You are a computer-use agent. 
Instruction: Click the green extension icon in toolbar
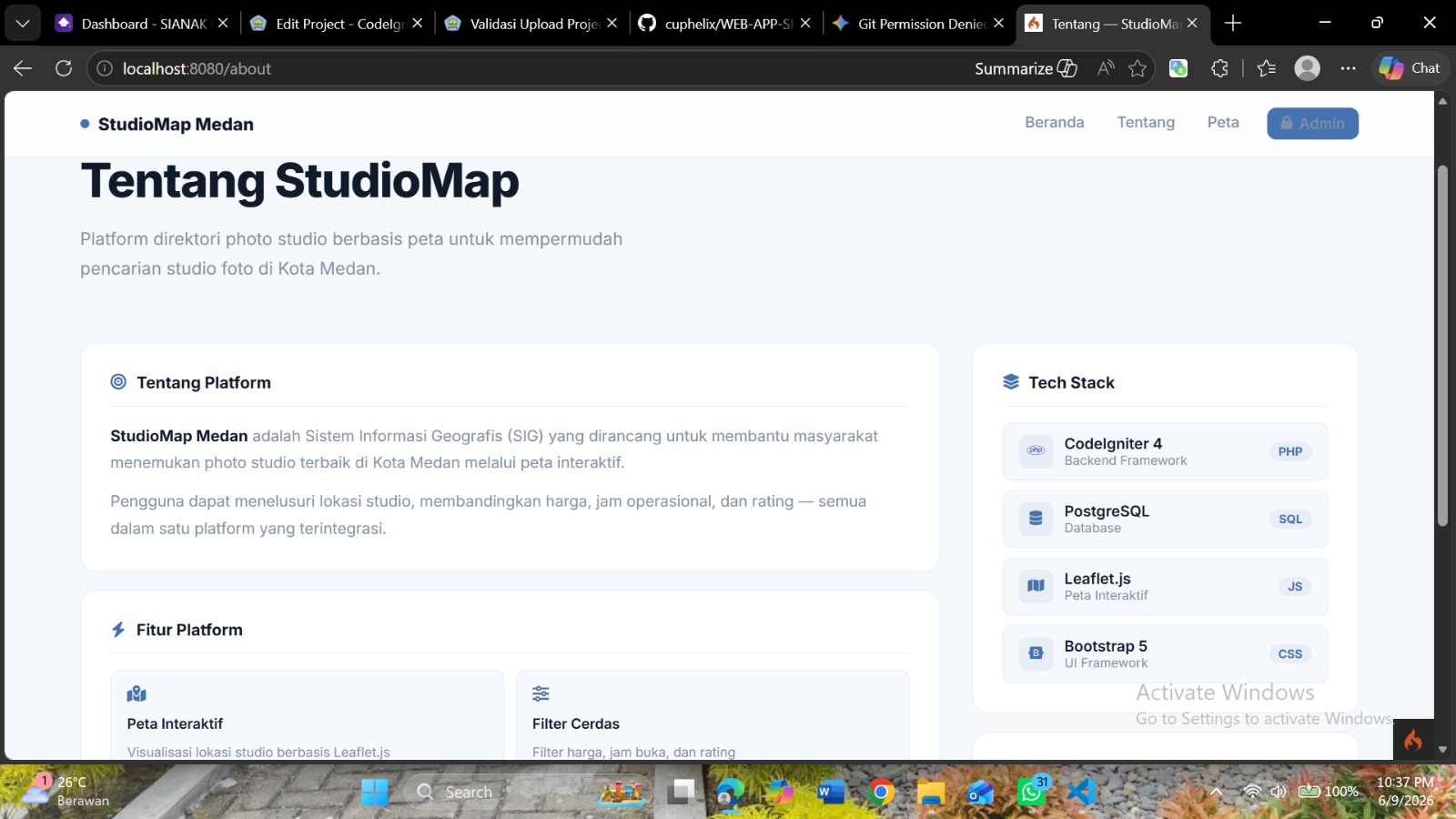[x=1178, y=68]
